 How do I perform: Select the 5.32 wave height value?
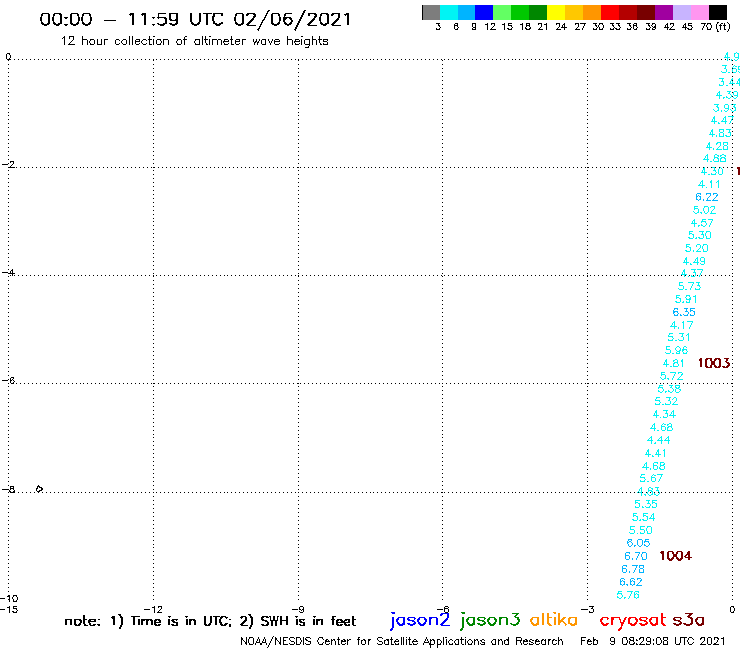pyautogui.click(x=666, y=402)
